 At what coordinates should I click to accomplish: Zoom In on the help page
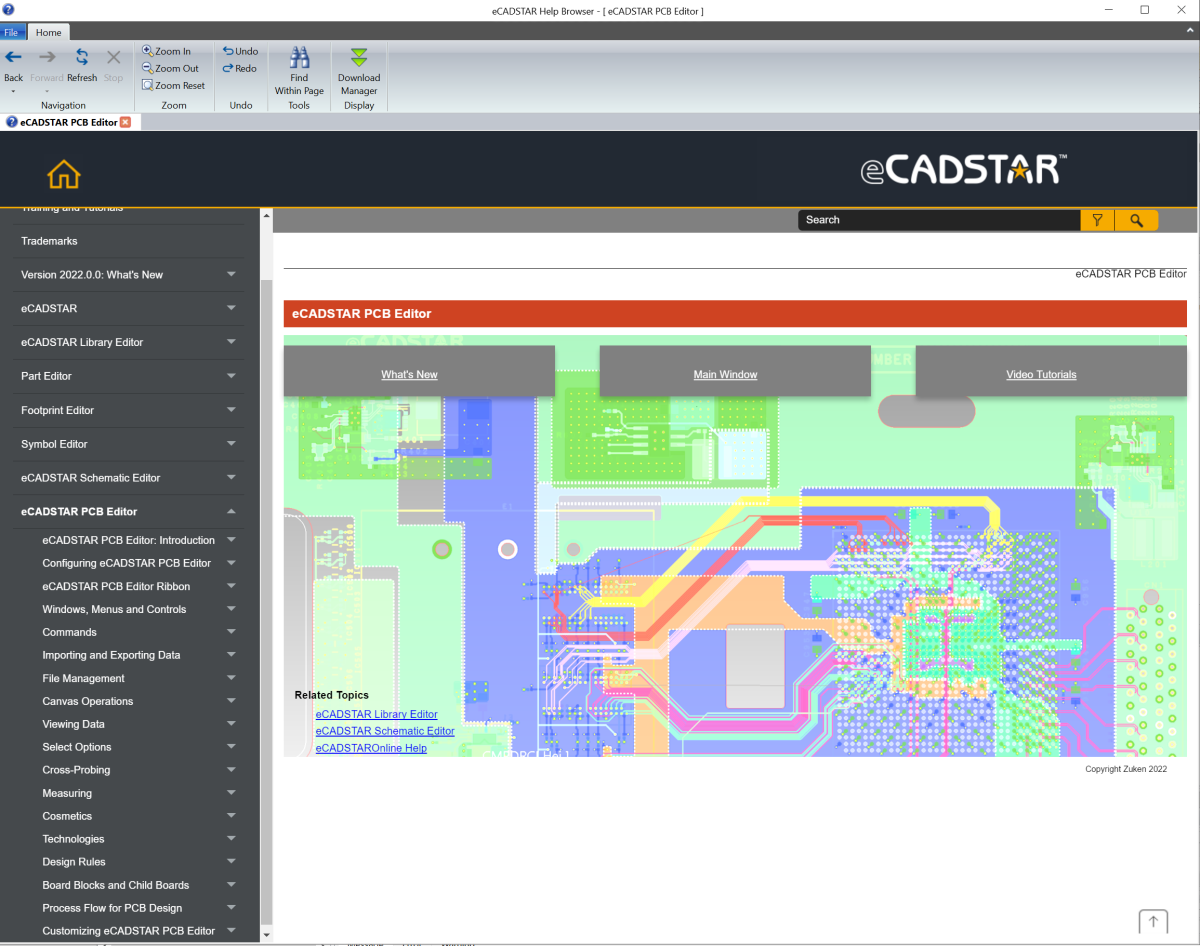pos(166,51)
